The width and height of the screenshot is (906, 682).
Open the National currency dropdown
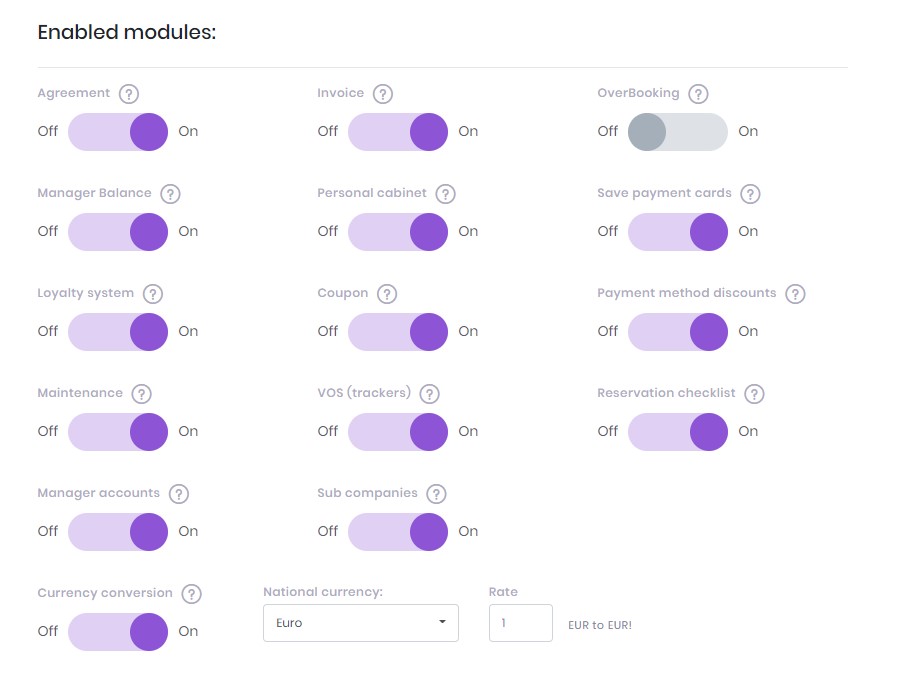(360, 623)
